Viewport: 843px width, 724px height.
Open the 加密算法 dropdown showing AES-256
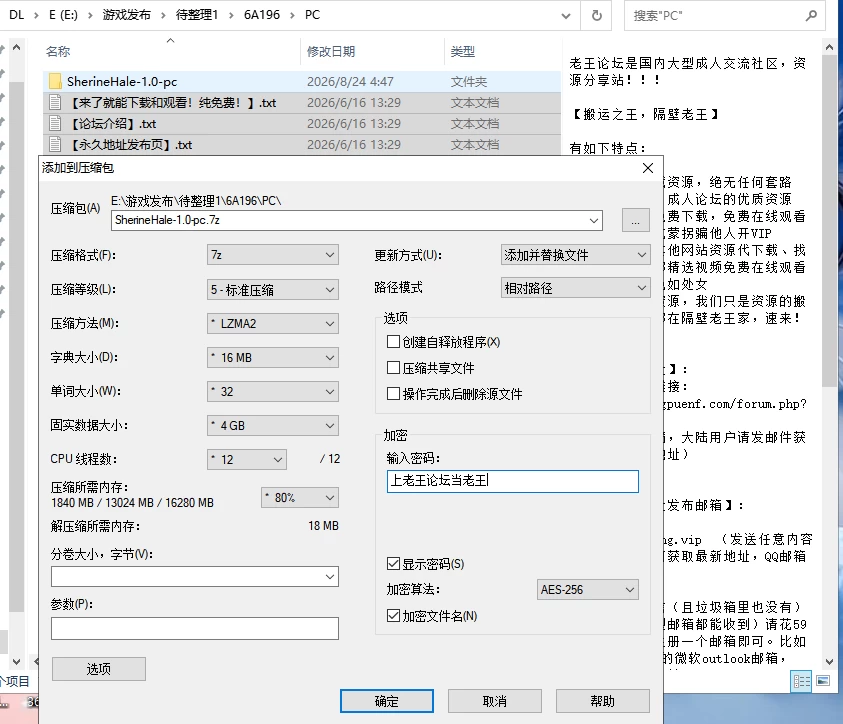(x=588, y=590)
